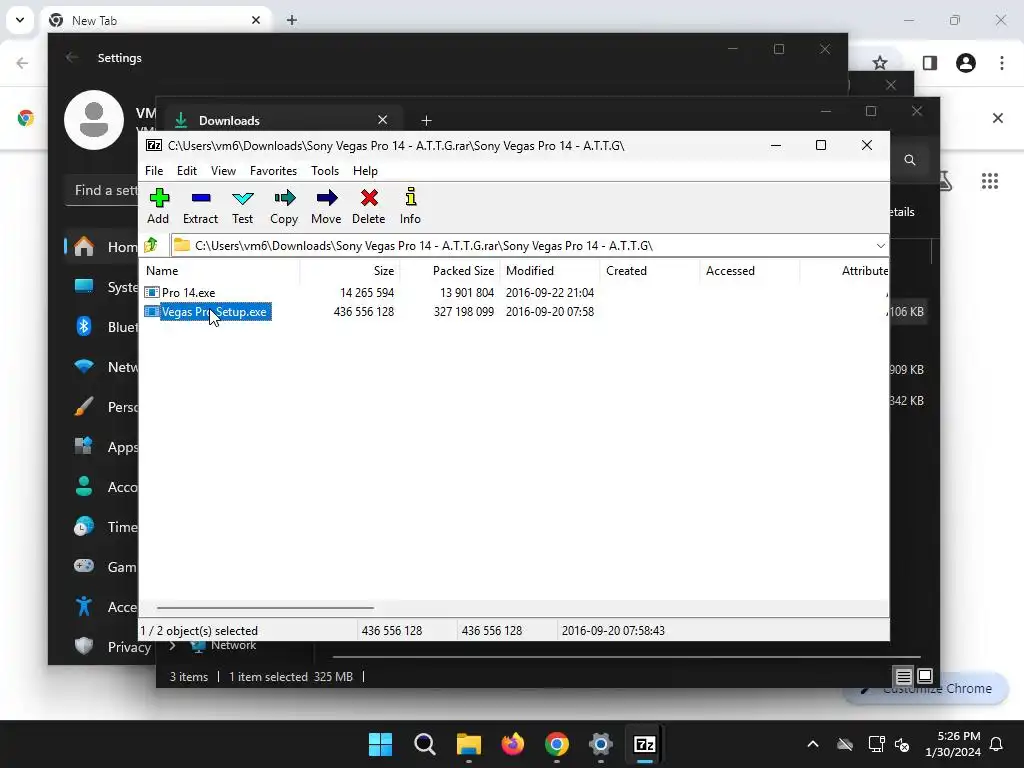
Task: Open 7-Zip from the taskbar
Action: click(x=645, y=744)
